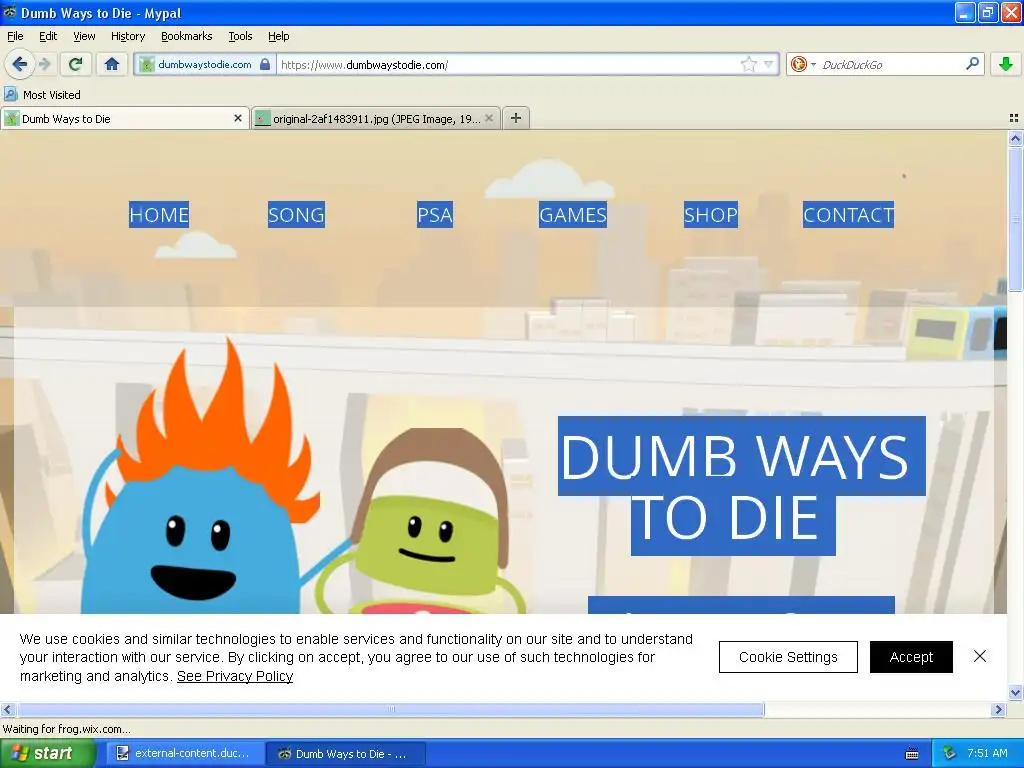Click the forward navigation arrow

44,64
